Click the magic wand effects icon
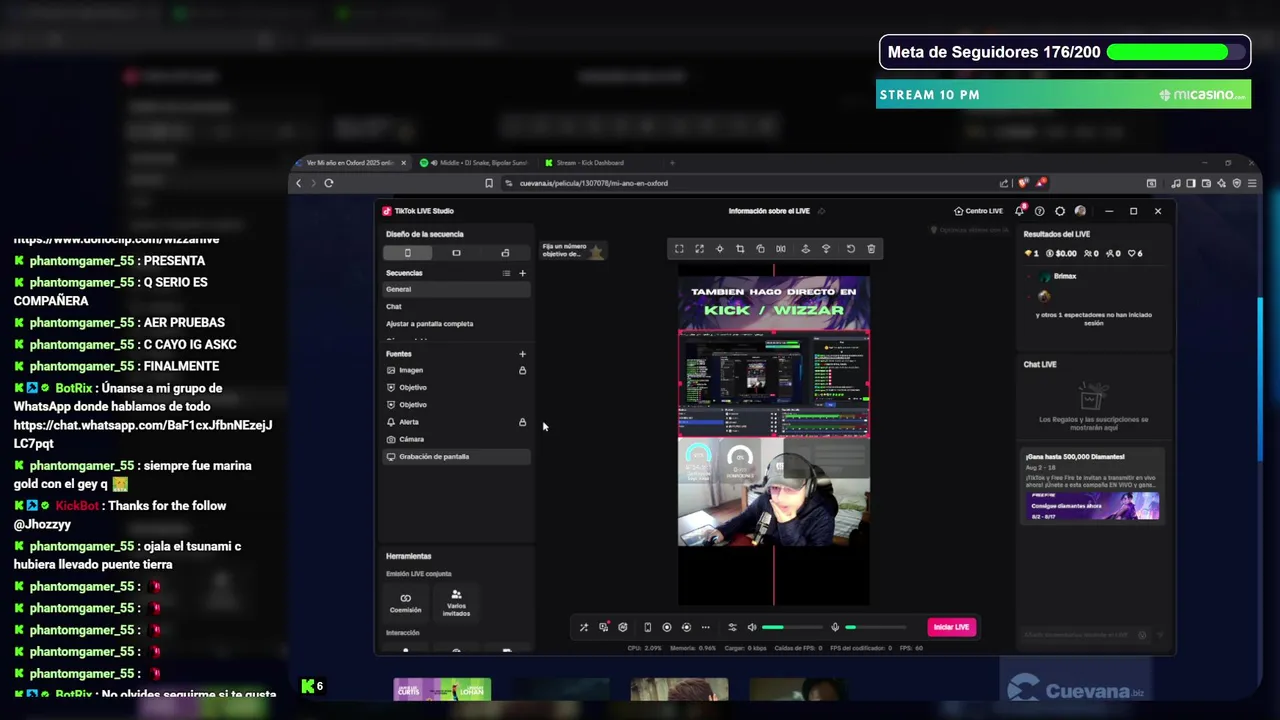 pyautogui.click(x=584, y=627)
